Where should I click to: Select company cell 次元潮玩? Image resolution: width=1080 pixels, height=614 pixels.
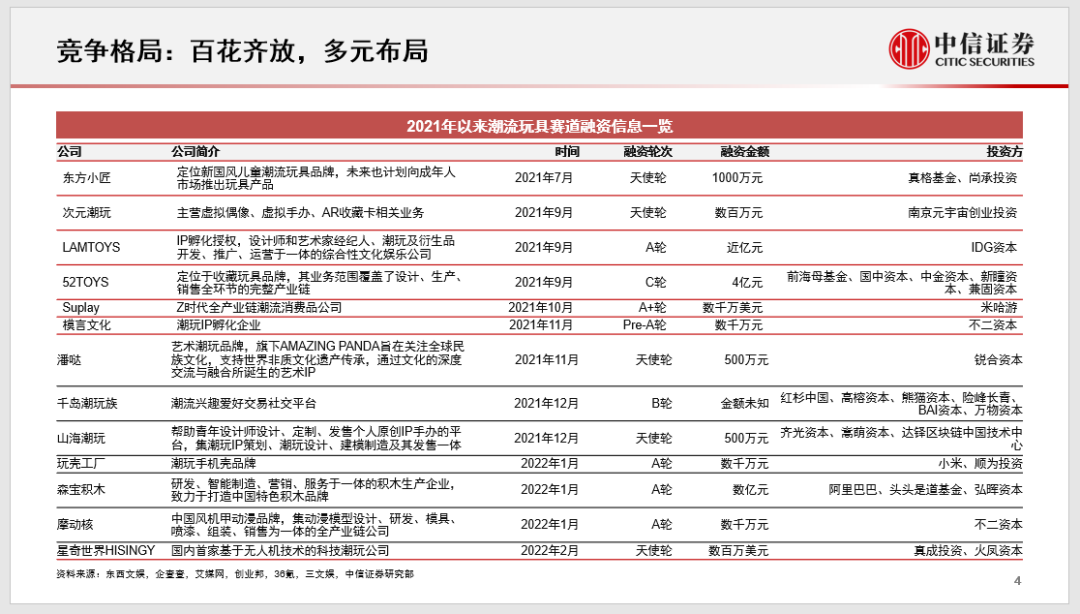tap(87, 213)
